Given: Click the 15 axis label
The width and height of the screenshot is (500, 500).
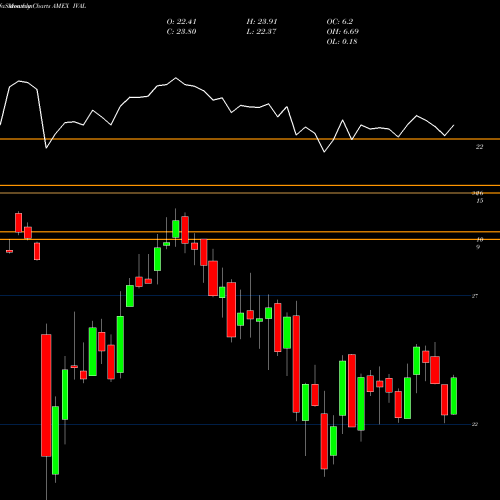Looking at the screenshot, I should click(480, 201).
